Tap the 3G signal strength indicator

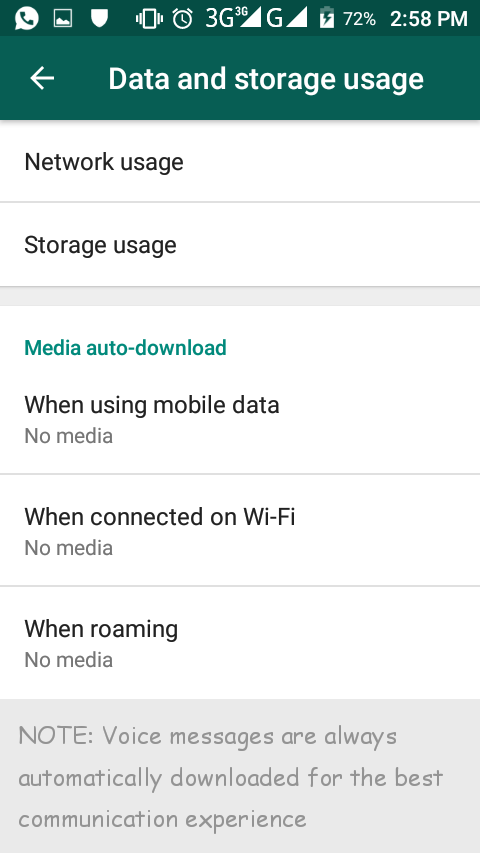233,18
